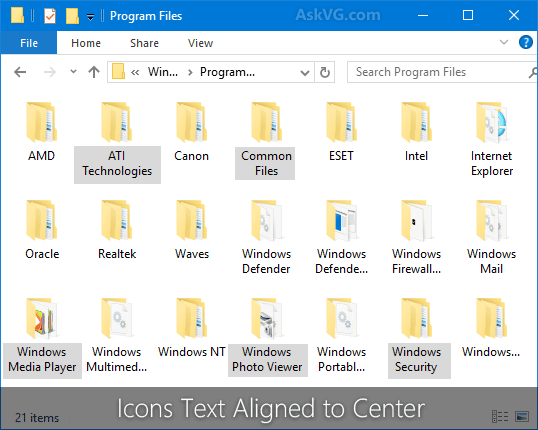Click the Realtek folder name label
The width and height of the screenshot is (538, 430).
[x=117, y=254]
